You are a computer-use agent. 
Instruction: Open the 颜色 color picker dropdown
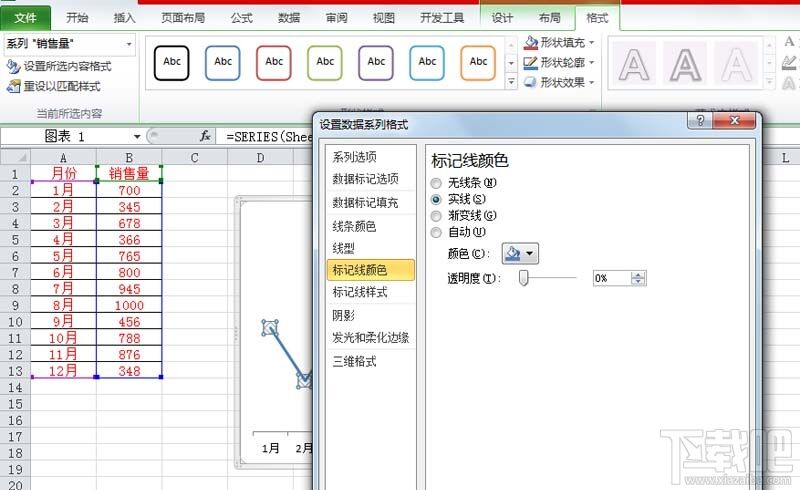(x=520, y=253)
